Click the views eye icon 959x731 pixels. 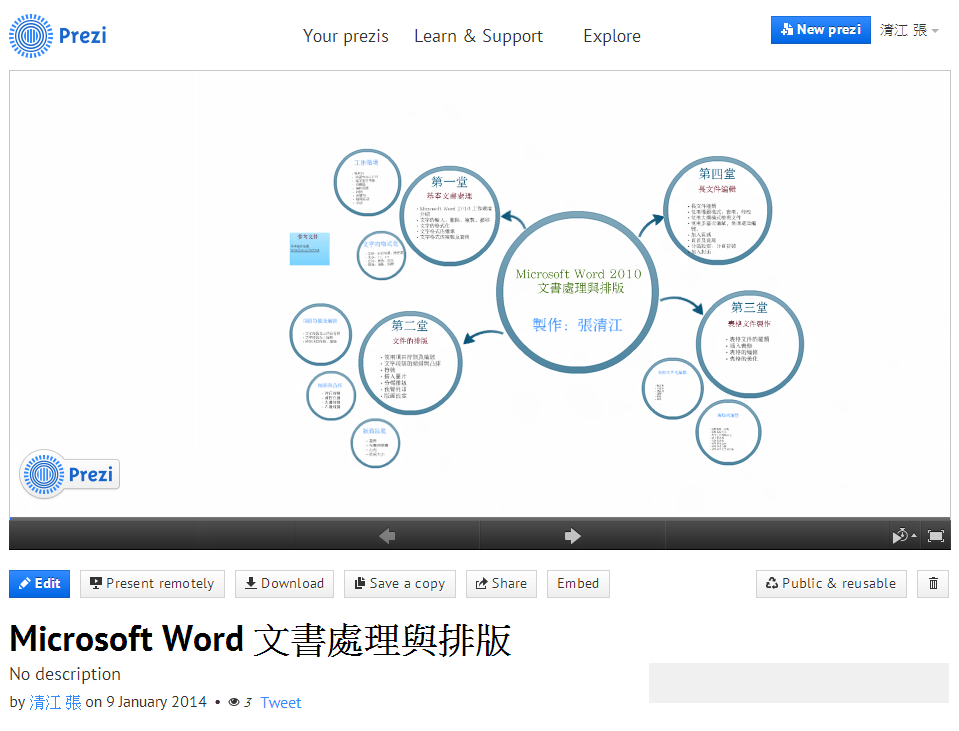[x=234, y=702]
